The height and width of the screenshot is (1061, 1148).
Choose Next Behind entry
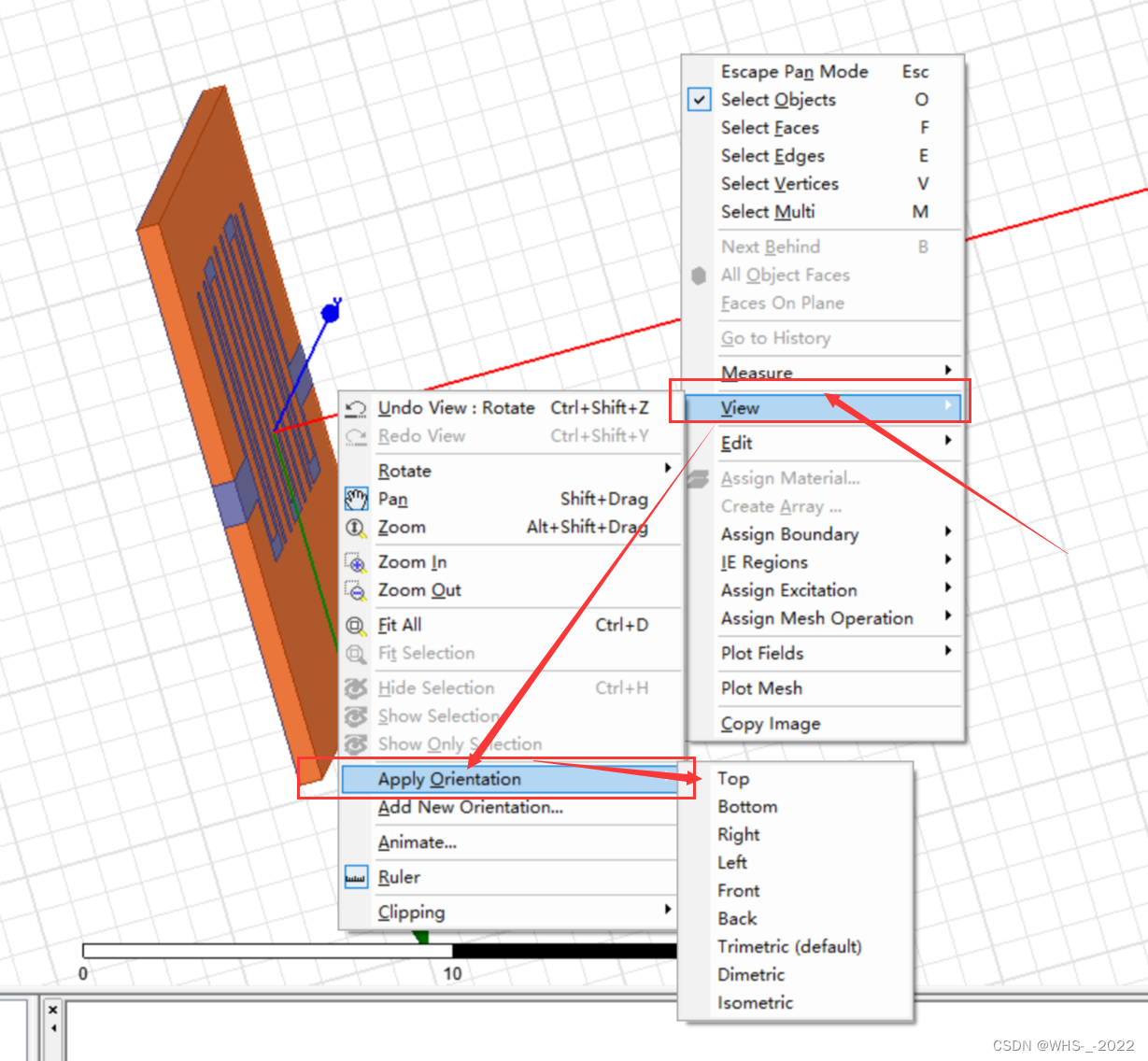(824, 247)
